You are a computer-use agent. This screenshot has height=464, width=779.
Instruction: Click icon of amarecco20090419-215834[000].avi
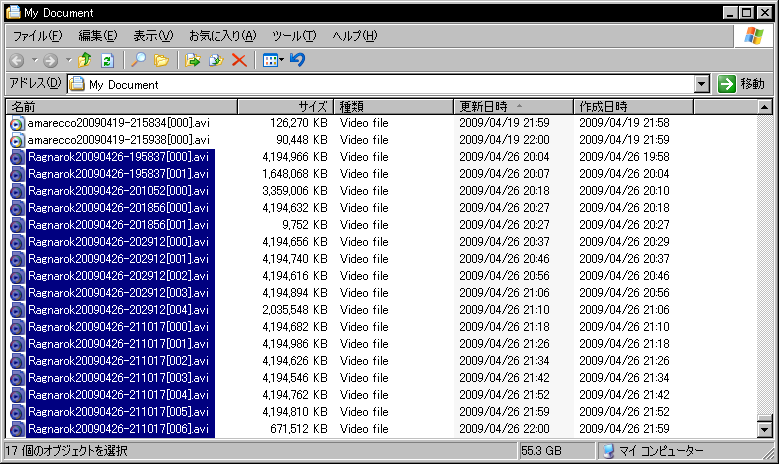tap(17, 123)
